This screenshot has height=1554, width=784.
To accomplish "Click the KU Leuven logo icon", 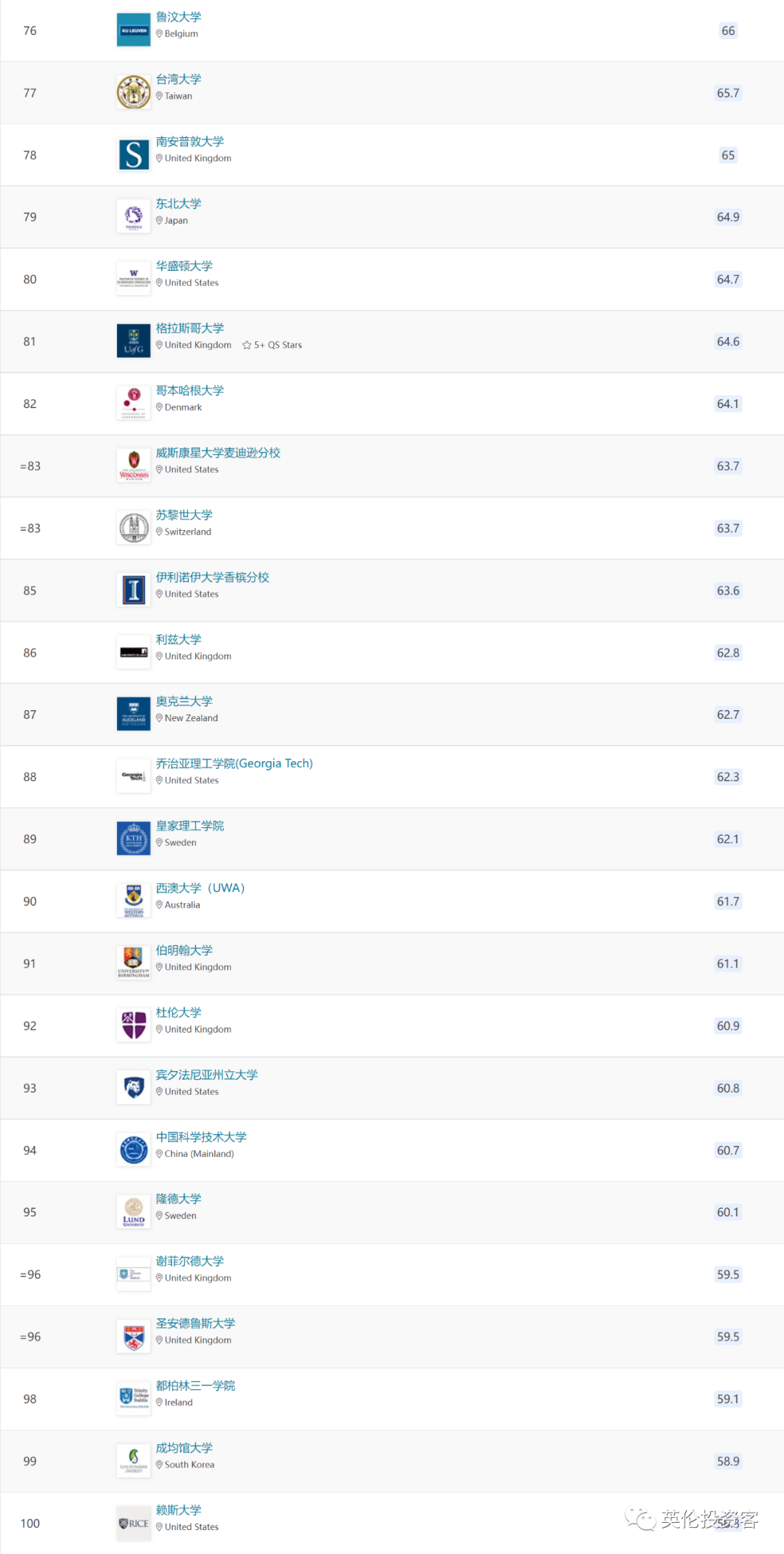I will pos(134,30).
